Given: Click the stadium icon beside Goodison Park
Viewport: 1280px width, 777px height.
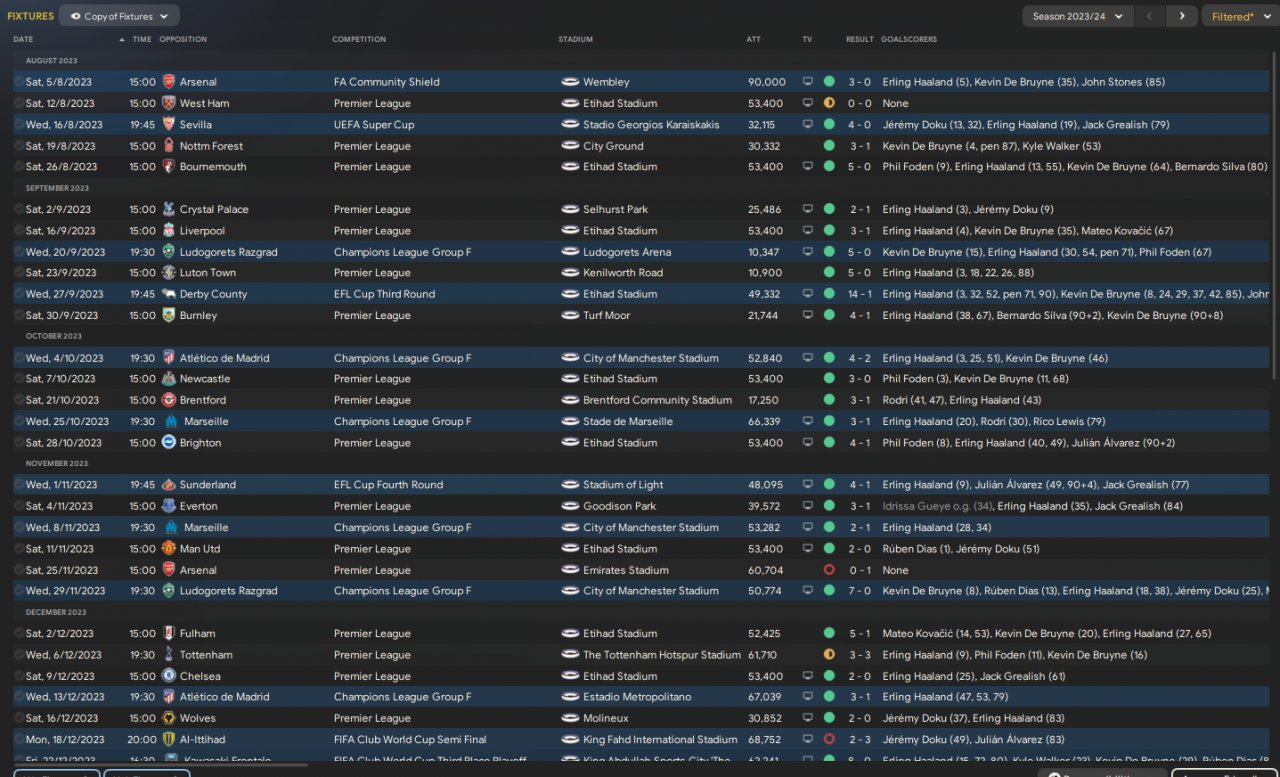Looking at the screenshot, I should (x=570, y=506).
